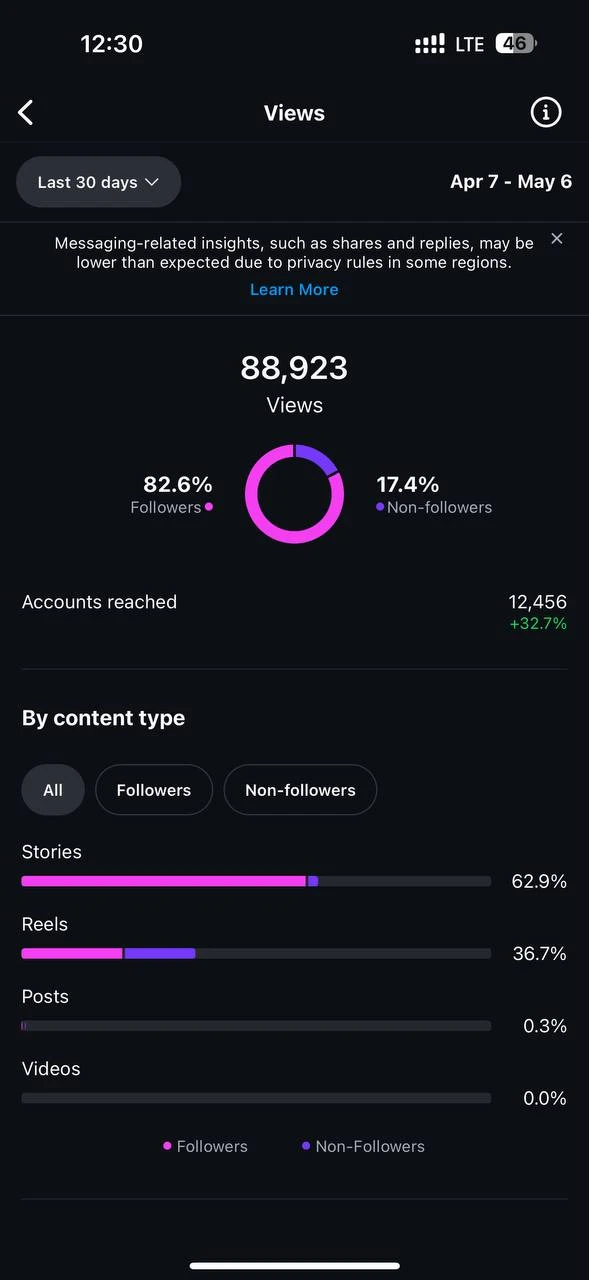Select the All filter chip
Screen dimensions: 589x1280
[x=53, y=790]
